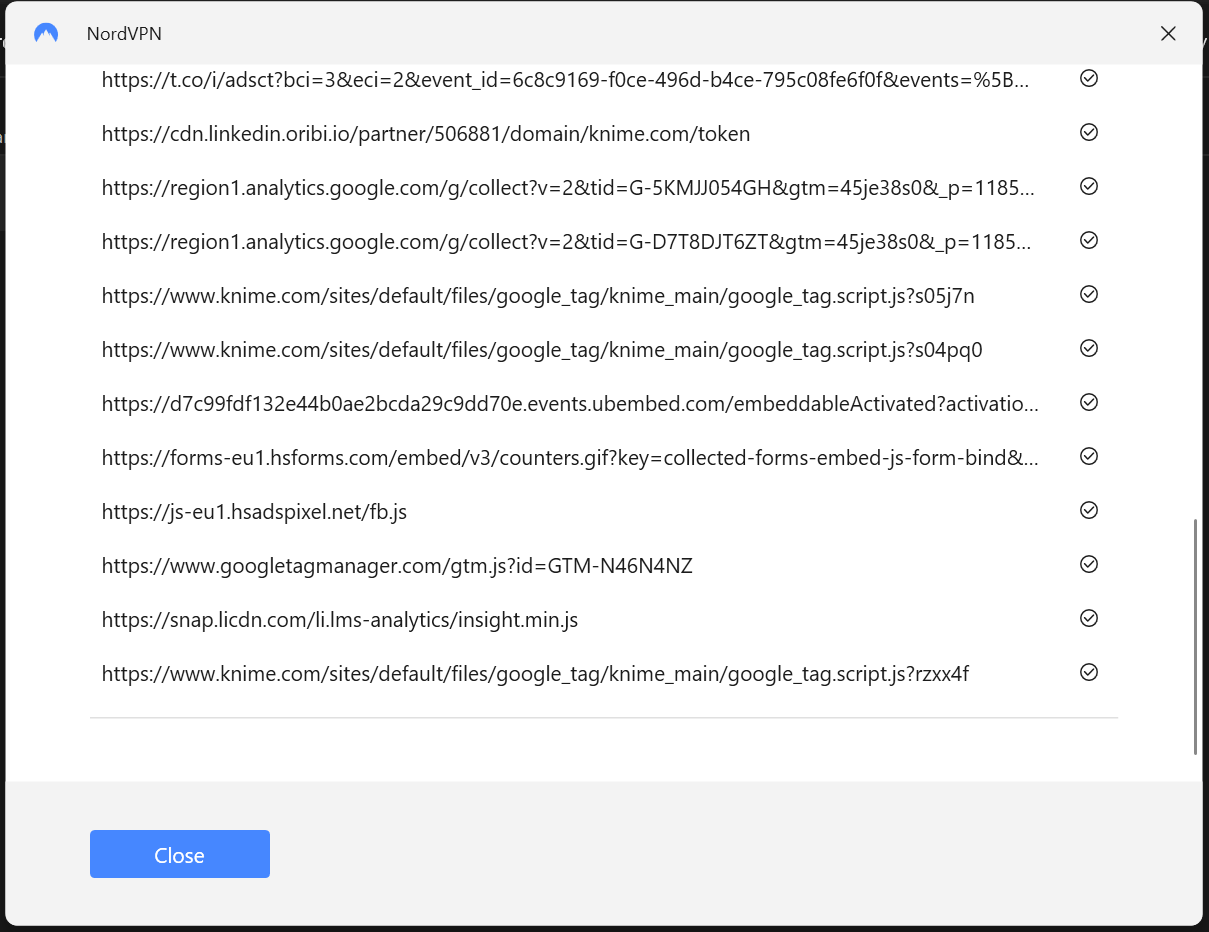
Task: Select analytics URL with tid G-5KMJJ054GH
Action: pyautogui.click(x=568, y=188)
